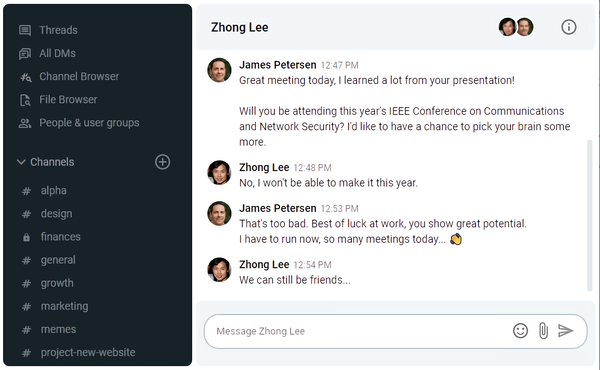Open the emoji picker smiley icon
This screenshot has width=600, height=370.
coord(520,331)
